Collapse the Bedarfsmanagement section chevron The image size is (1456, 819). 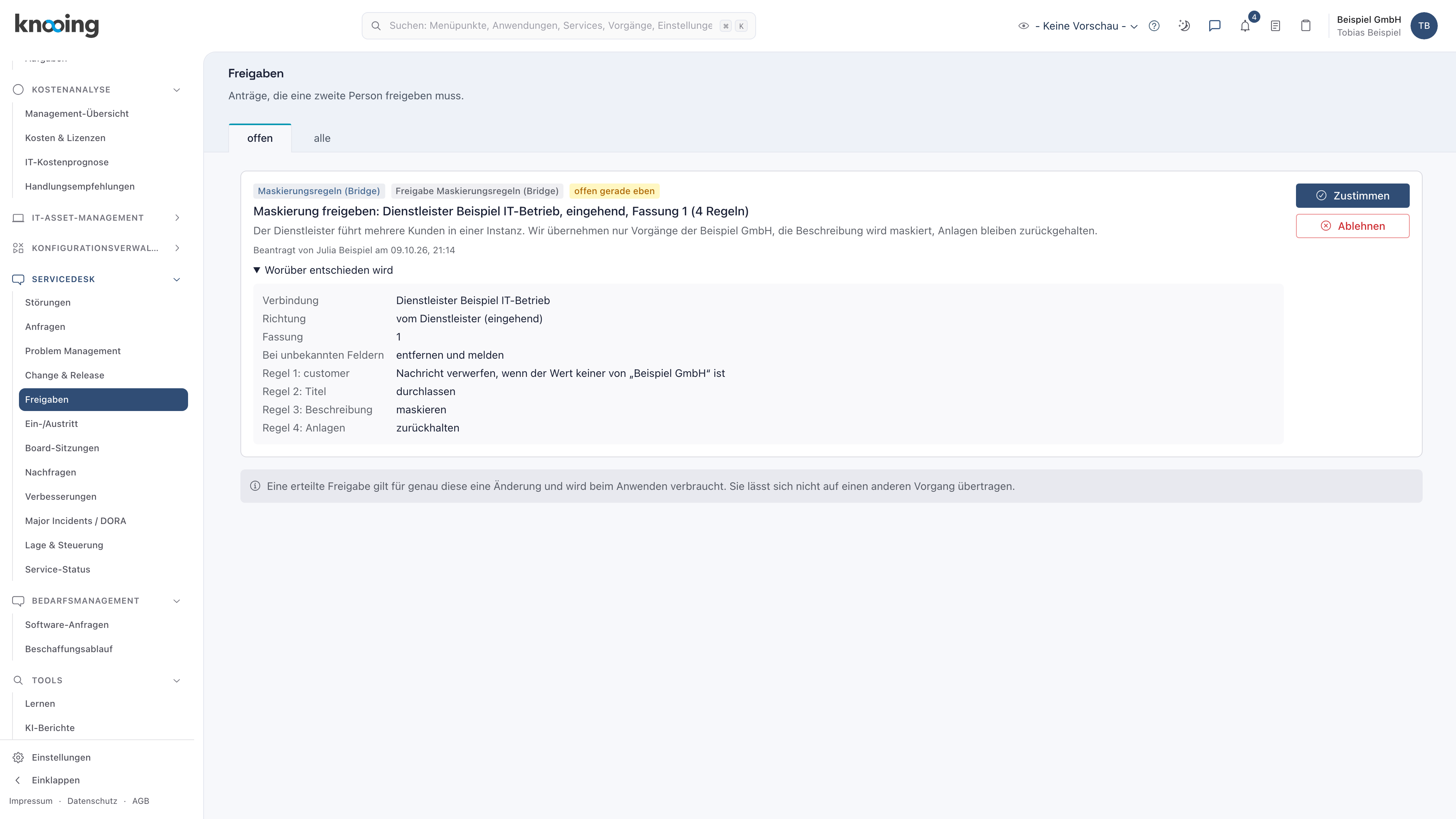tap(177, 601)
